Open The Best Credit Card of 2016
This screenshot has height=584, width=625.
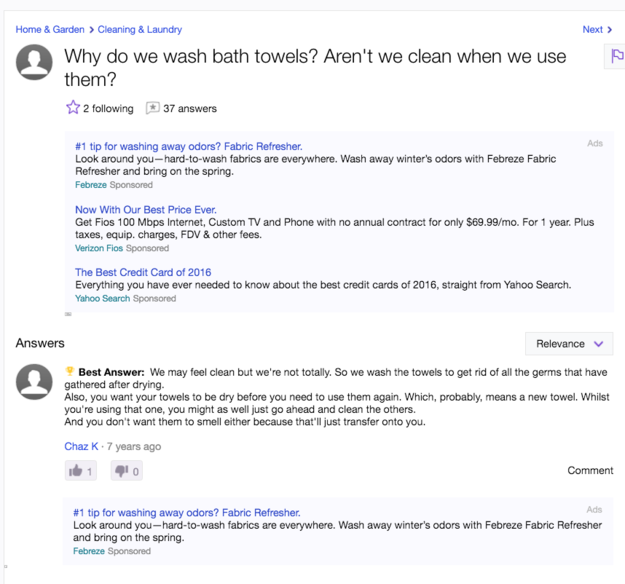tap(143, 272)
